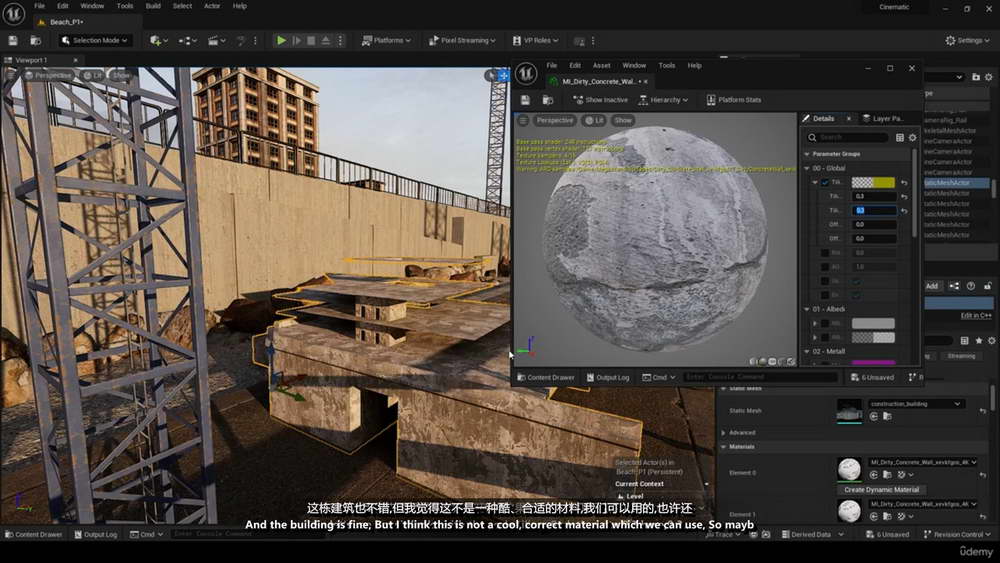Click Create Dynamic Material button
Viewport: 1000px width, 563px height.
[x=881, y=490]
